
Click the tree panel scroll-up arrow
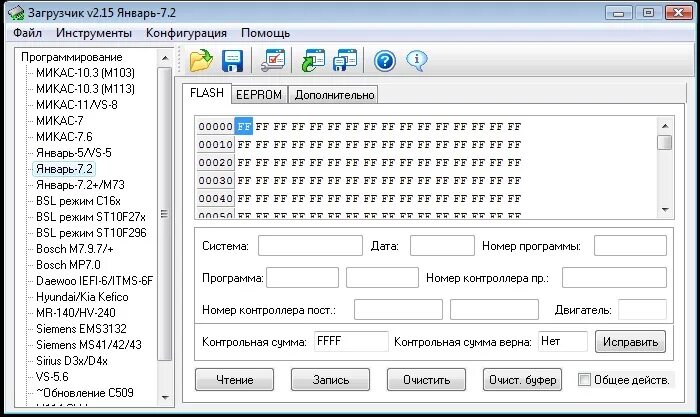[x=165, y=58]
